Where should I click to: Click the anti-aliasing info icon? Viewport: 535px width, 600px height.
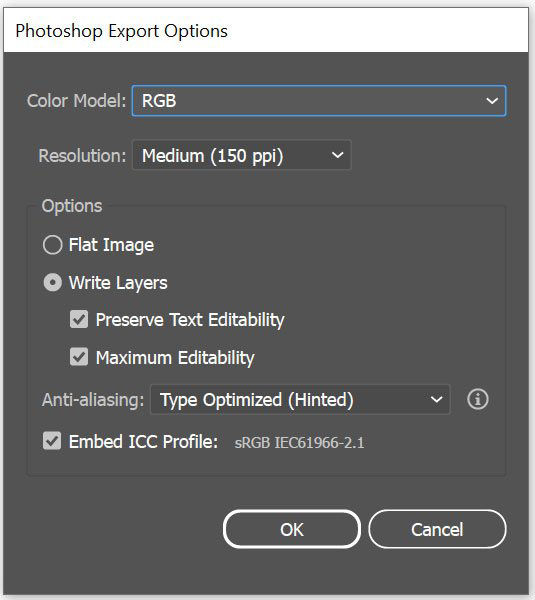(x=478, y=400)
